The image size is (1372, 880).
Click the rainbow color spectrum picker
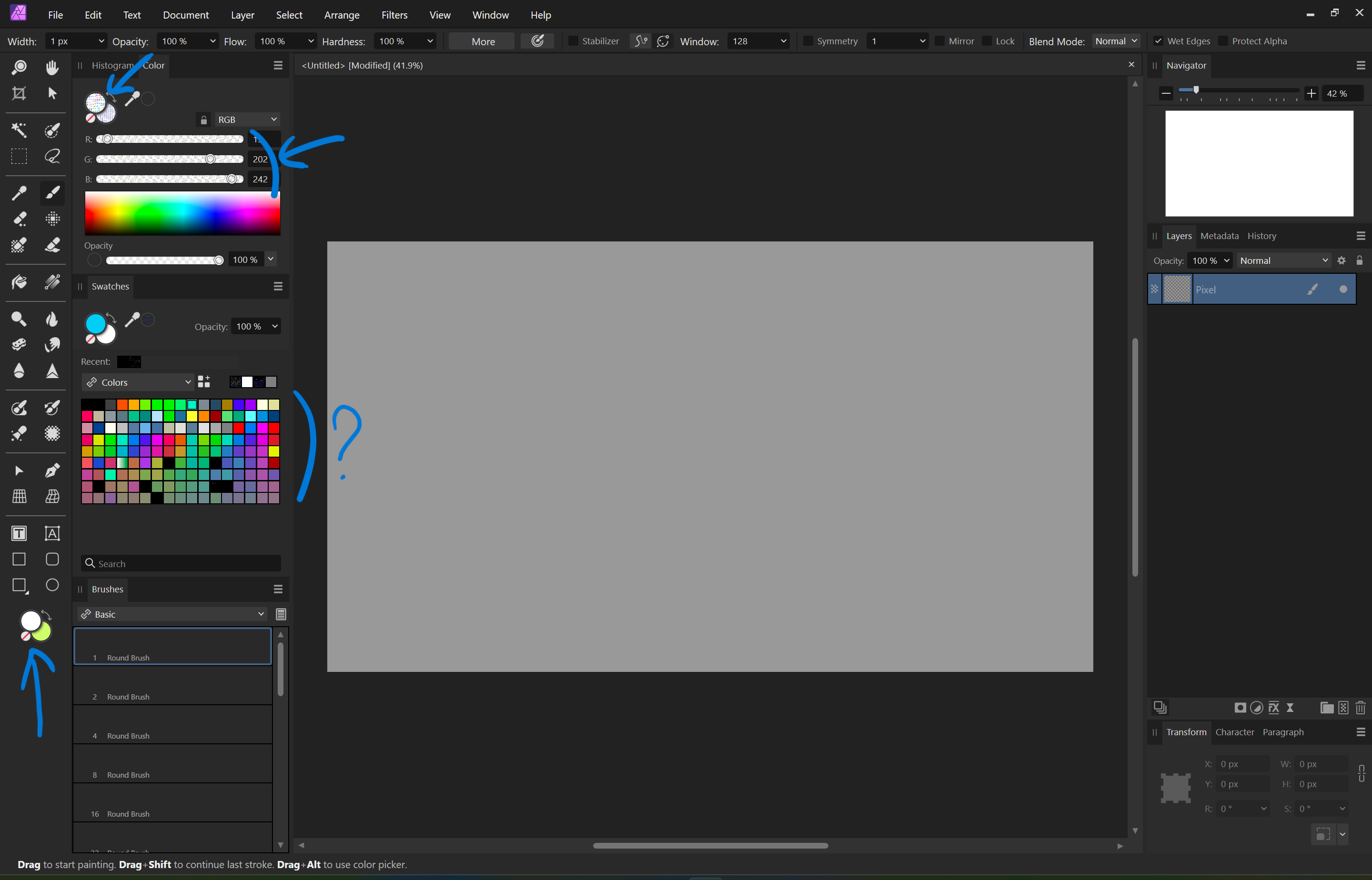pos(182,213)
